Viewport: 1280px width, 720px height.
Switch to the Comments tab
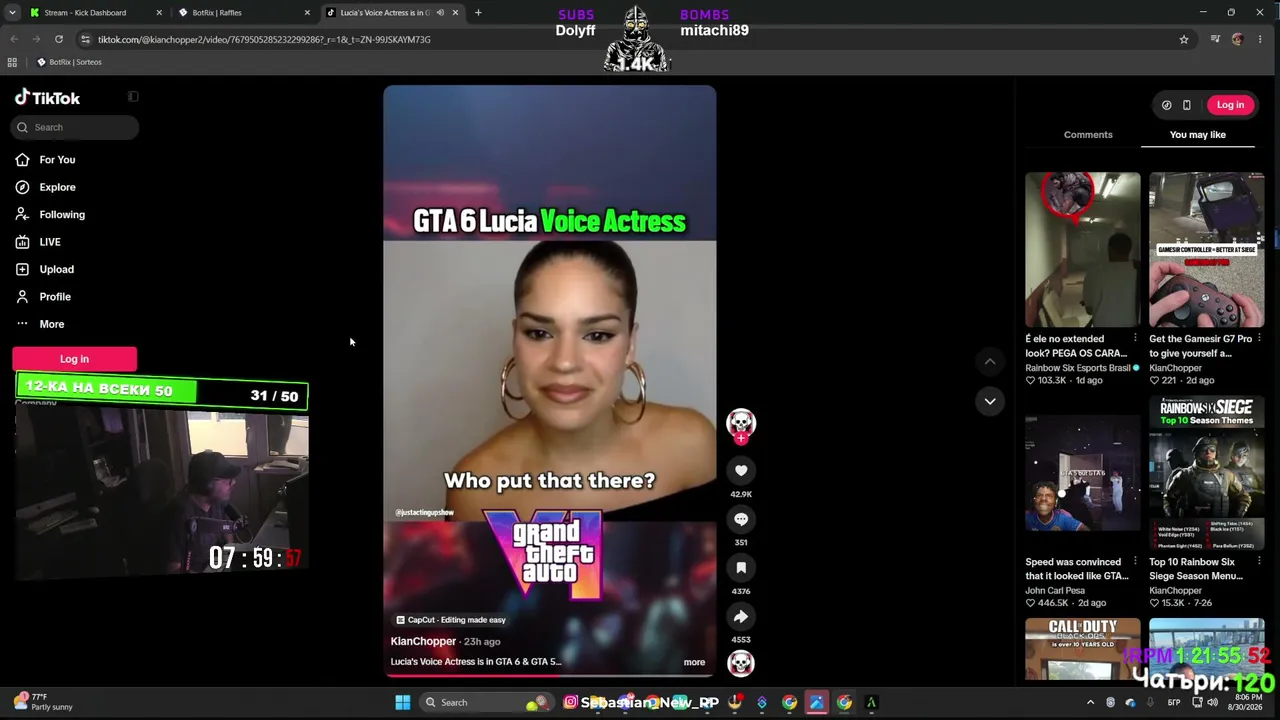(1088, 134)
